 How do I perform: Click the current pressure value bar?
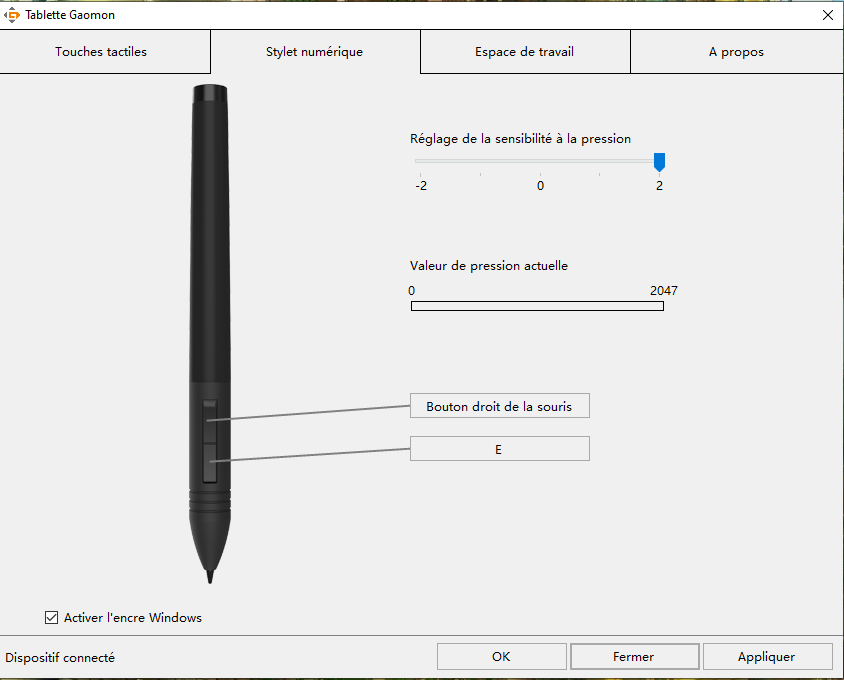pos(537,306)
